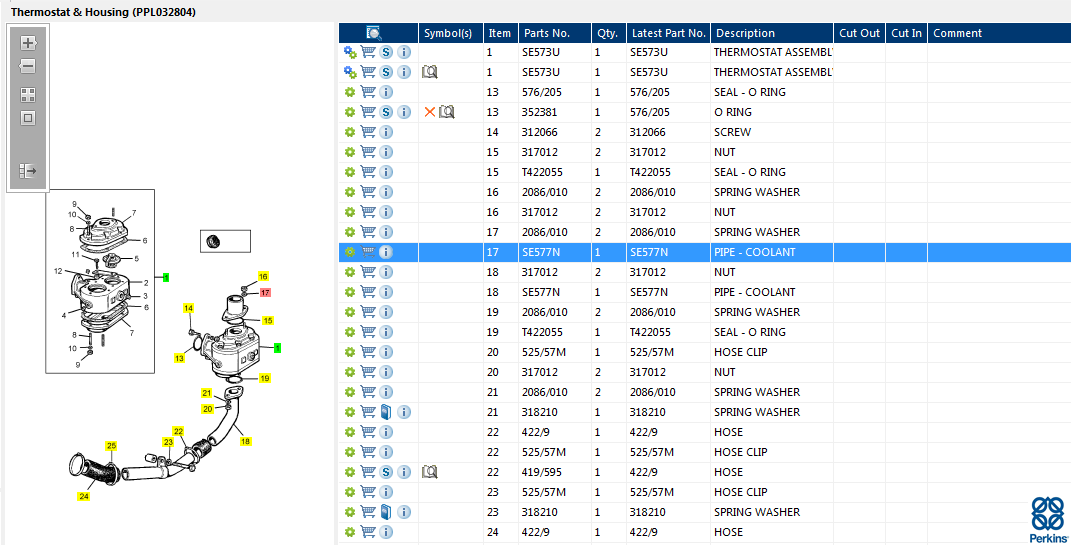Click the four-squares grid view icon
Screen dimensions: 1071x545
[x=28, y=95]
